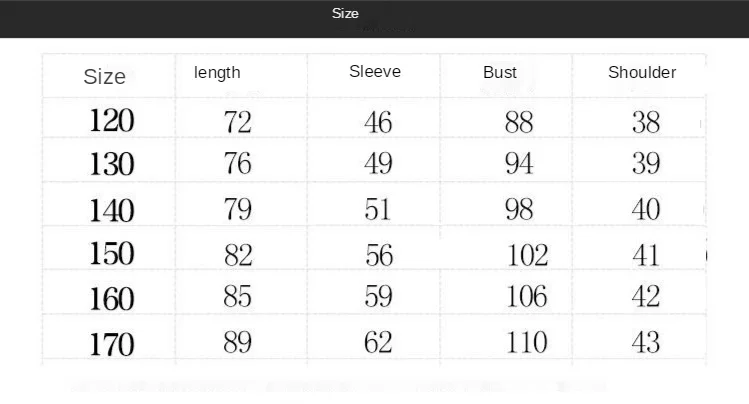The height and width of the screenshot is (404, 749).
Task: Click the size 140 row label
Action: click(x=112, y=210)
